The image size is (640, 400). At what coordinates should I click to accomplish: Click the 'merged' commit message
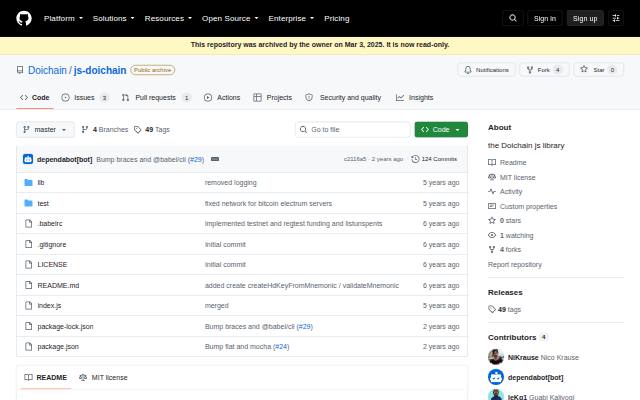click(217, 306)
